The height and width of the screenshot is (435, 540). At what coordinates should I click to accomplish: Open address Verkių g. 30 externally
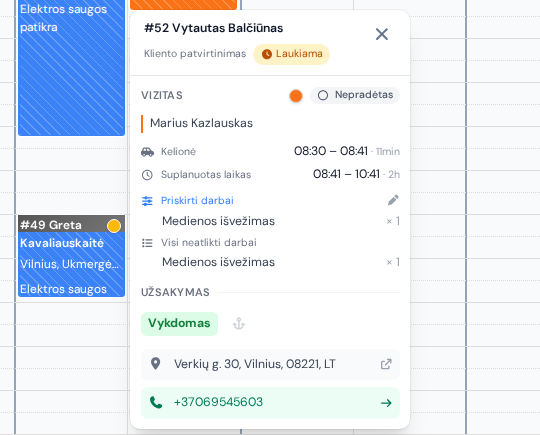point(386,364)
